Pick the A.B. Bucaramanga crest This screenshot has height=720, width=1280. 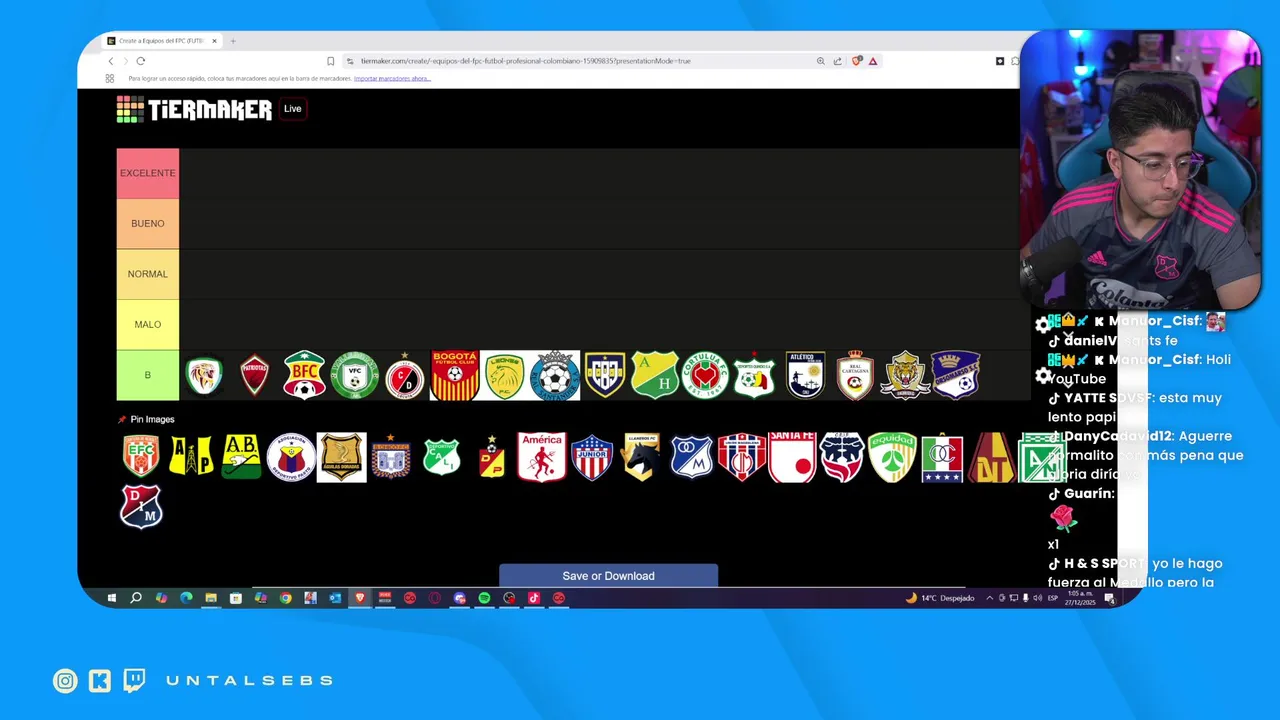241,457
